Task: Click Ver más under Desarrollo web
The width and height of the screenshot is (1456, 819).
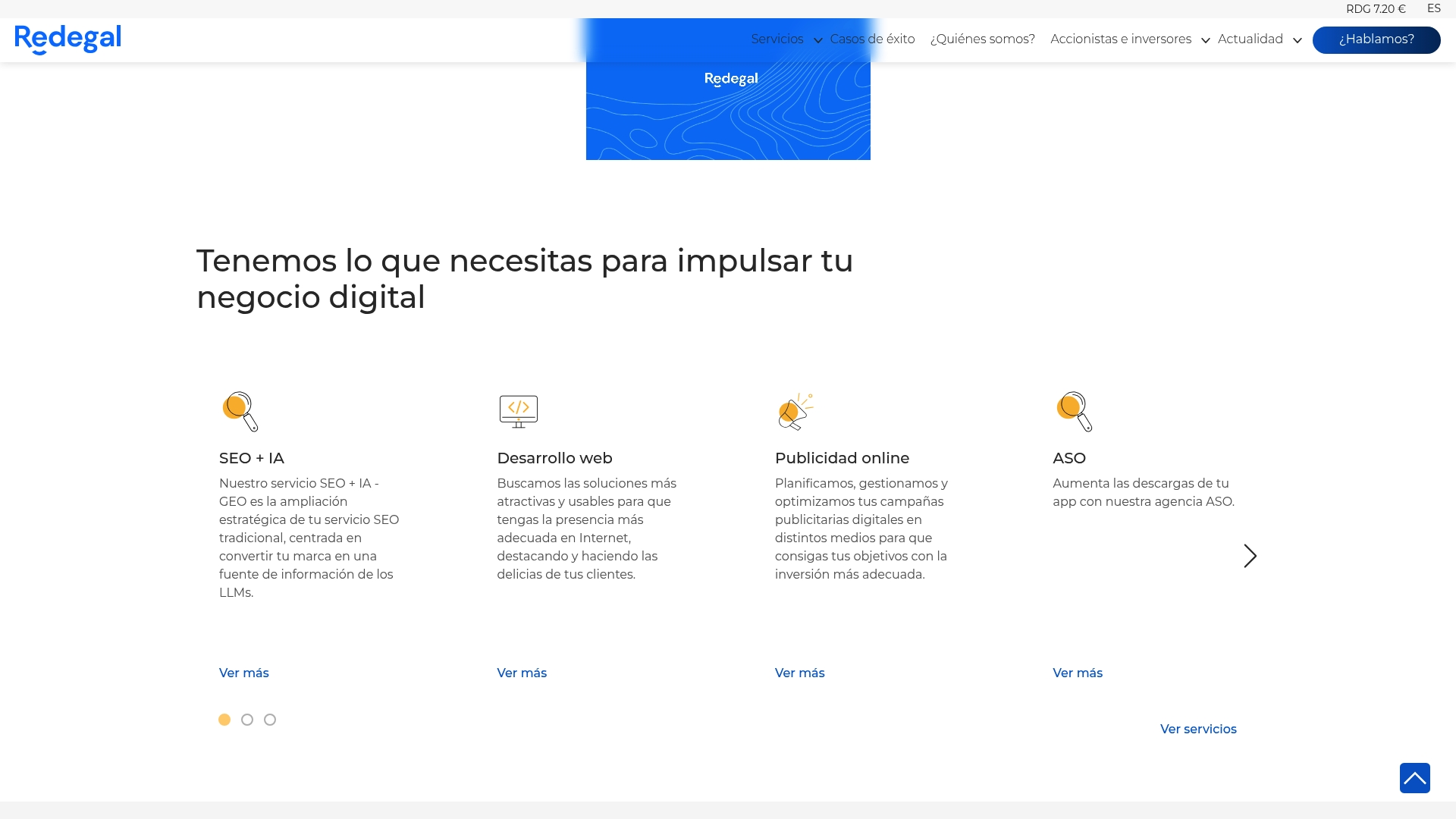Action: [x=522, y=673]
